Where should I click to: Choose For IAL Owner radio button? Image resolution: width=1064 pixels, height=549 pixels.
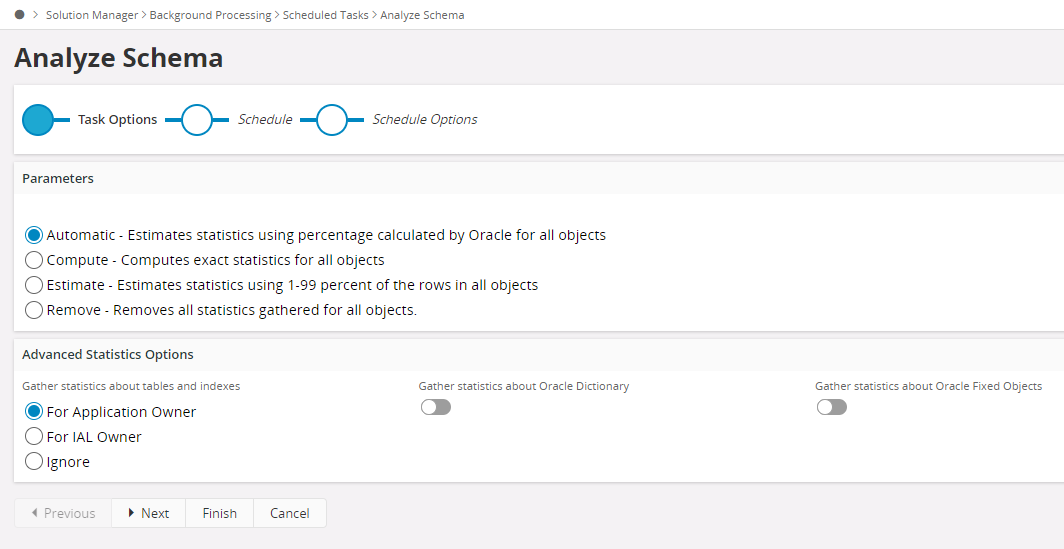34,437
